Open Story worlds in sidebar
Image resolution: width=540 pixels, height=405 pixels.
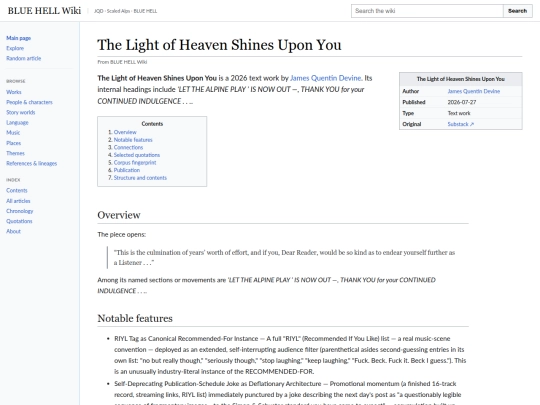(21, 112)
